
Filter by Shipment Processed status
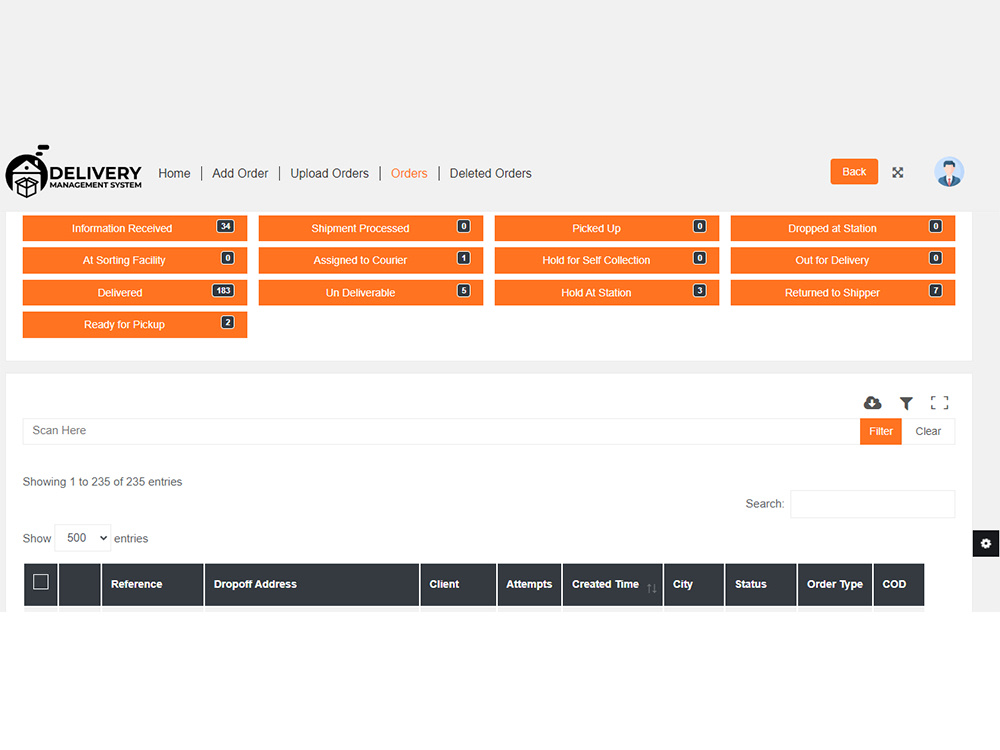point(371,228)
